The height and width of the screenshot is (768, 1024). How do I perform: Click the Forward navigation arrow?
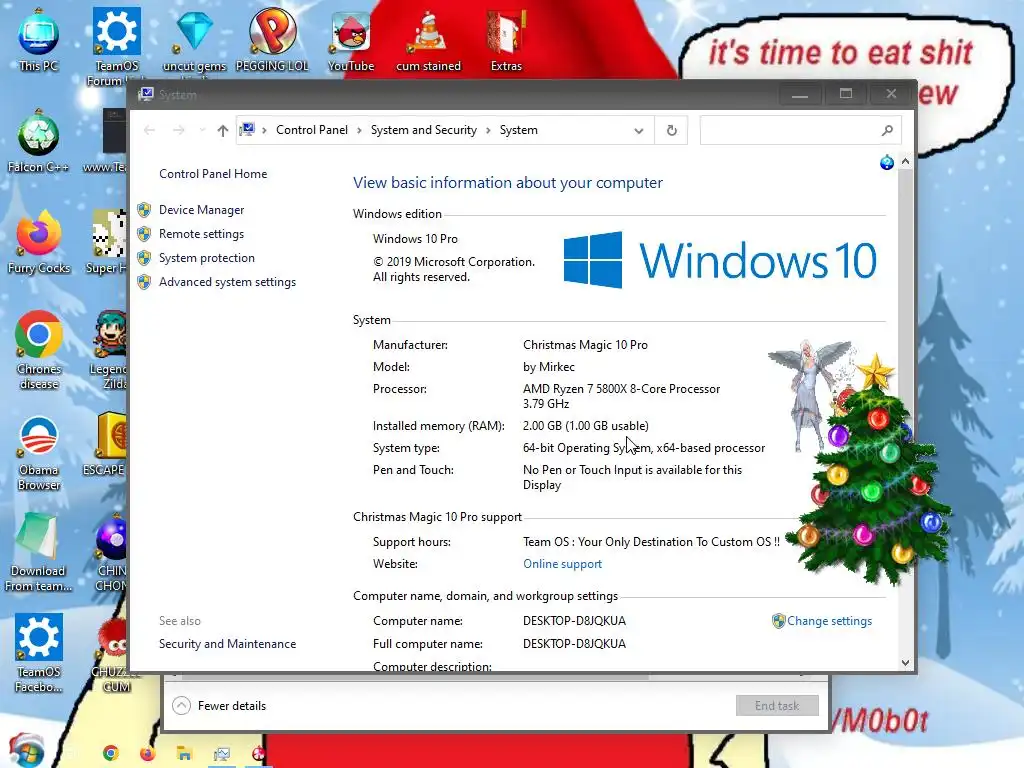pyautogui.click(x=179, y=130)
